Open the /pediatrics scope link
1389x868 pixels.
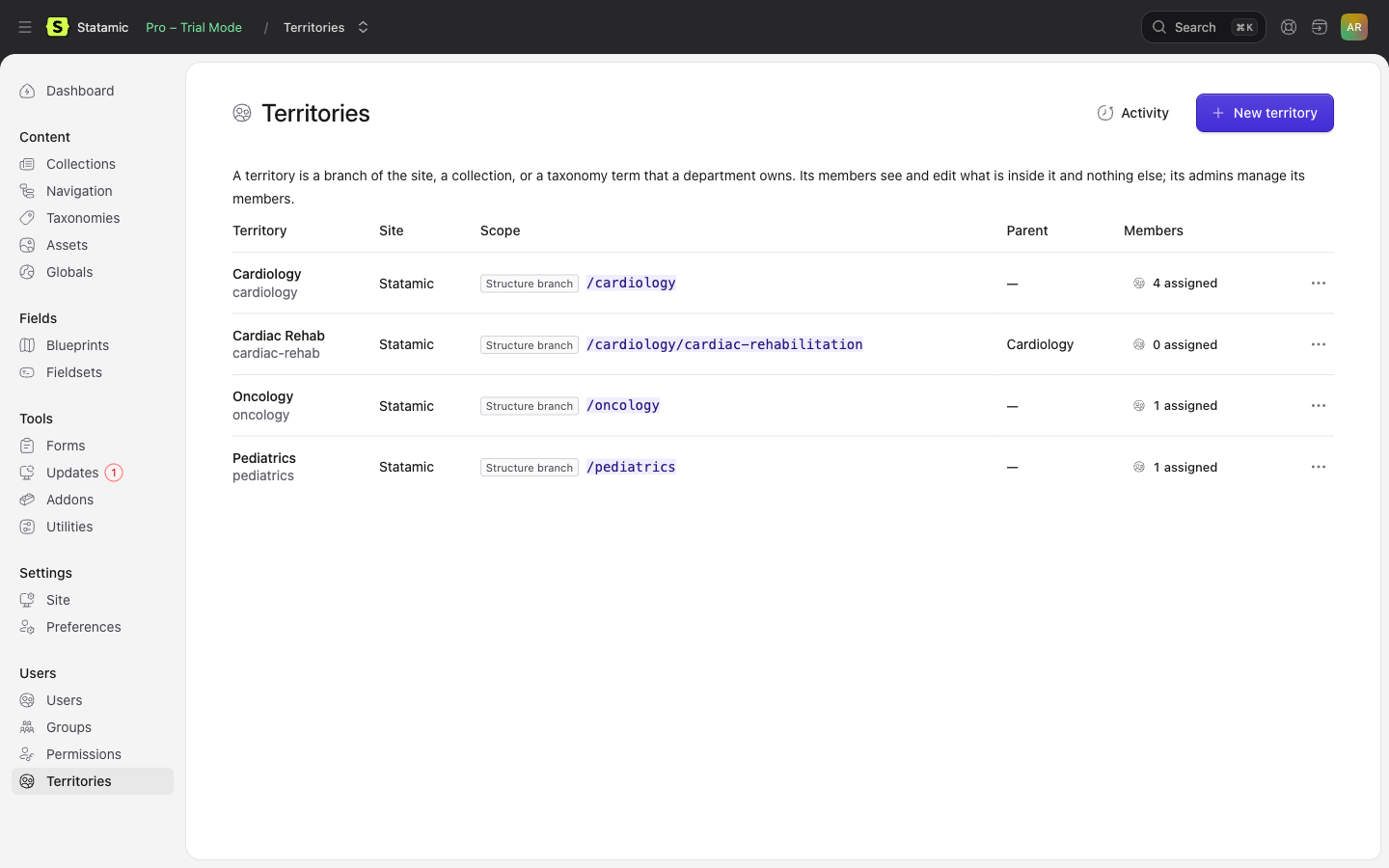tap(631, 467)
